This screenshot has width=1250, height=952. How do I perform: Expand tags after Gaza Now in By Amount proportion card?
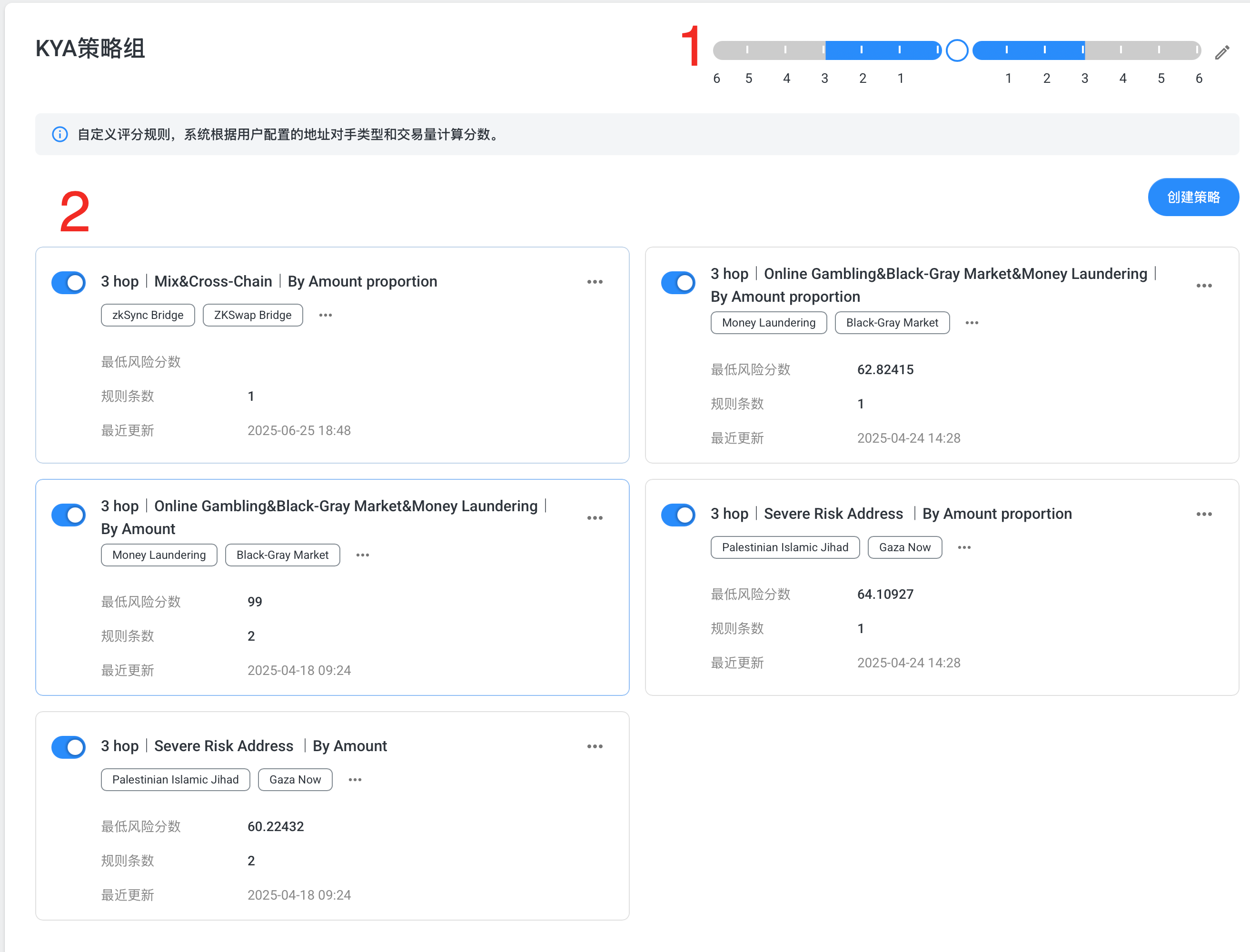point(964,547)
